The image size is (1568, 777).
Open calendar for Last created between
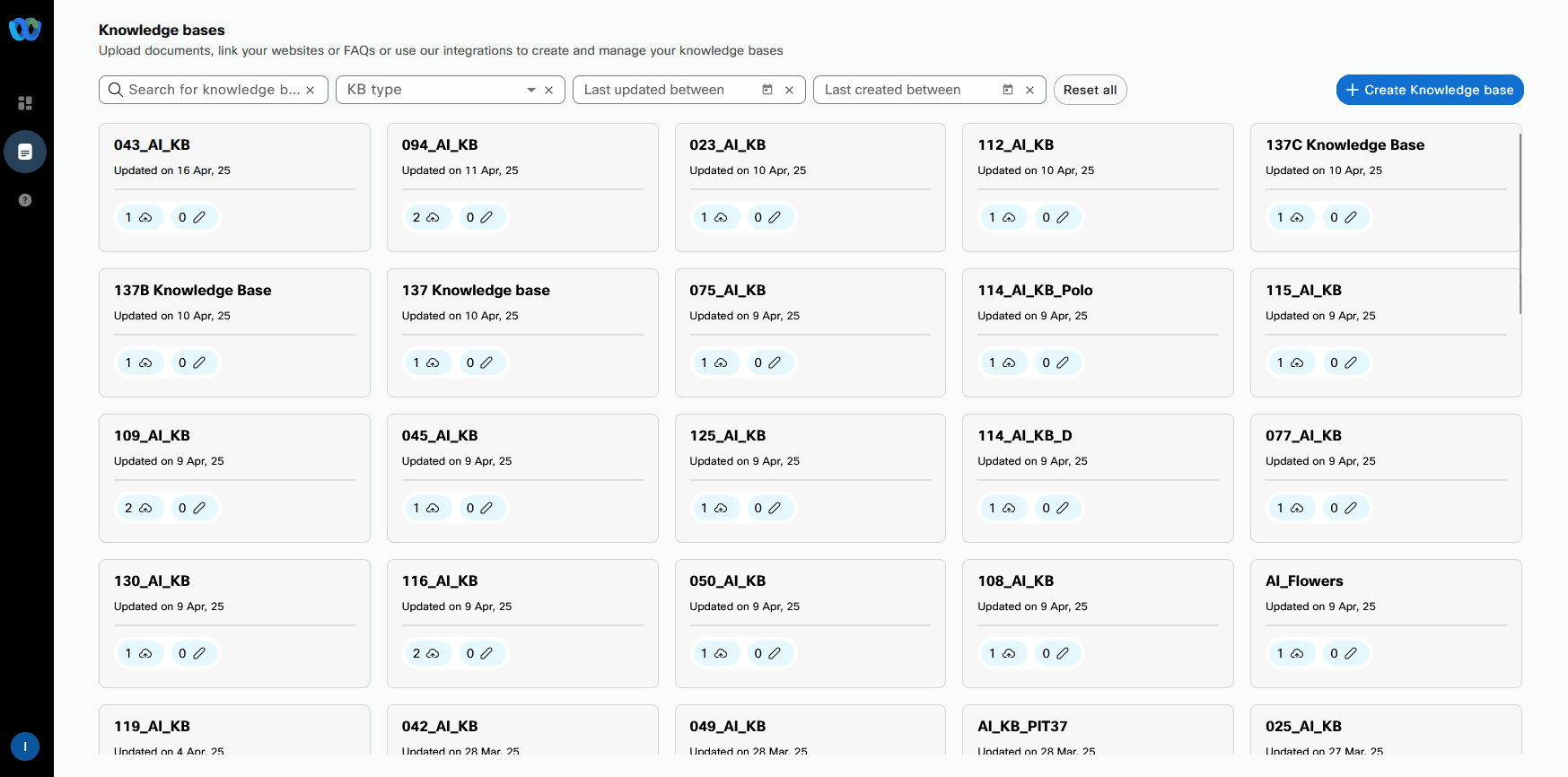(x=1008, y=90)
